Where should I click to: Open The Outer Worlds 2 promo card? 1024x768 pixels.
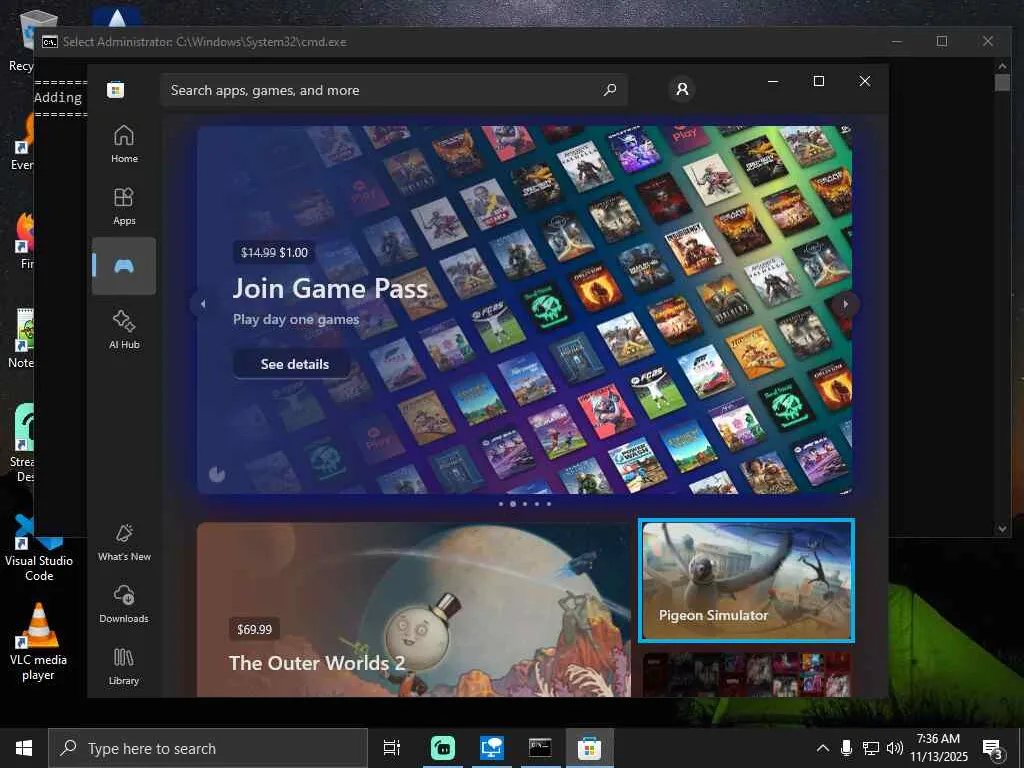click(413, 609)
